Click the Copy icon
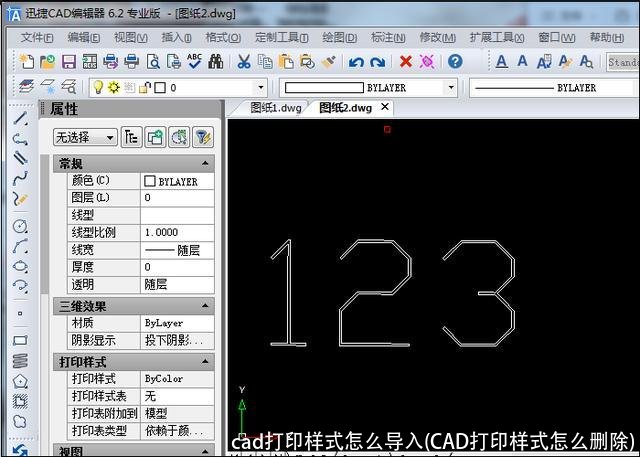The image size is (640, 457). coord(265,62)
